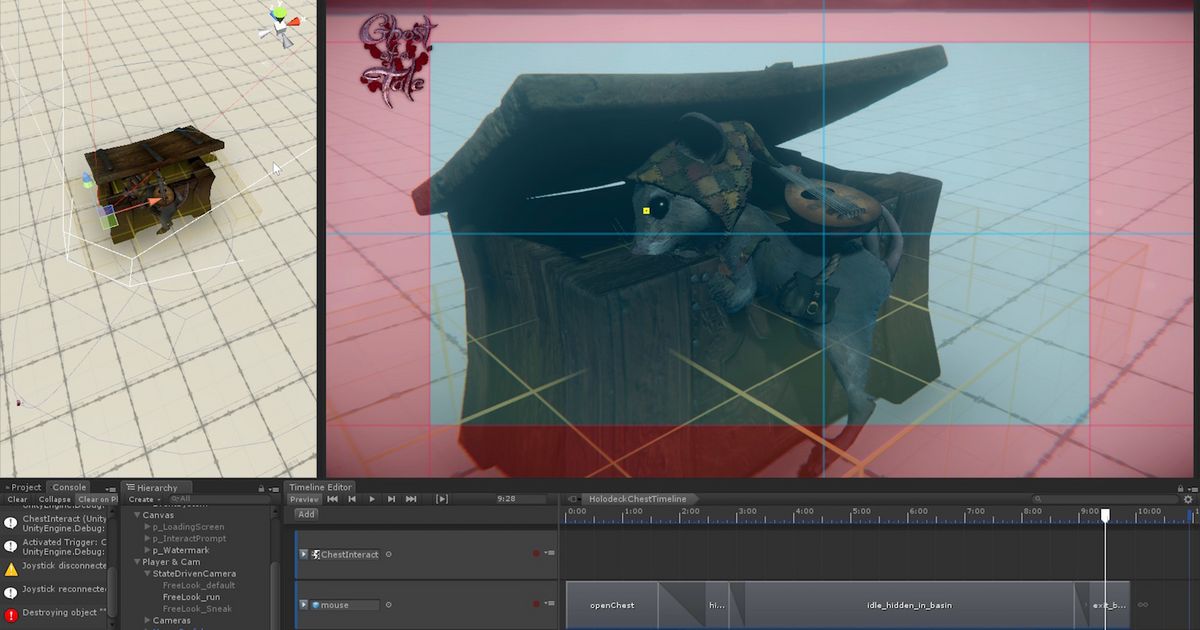Open object picker for mouse track
This screenshot has width=1200, height=630.
pos(389,605)
